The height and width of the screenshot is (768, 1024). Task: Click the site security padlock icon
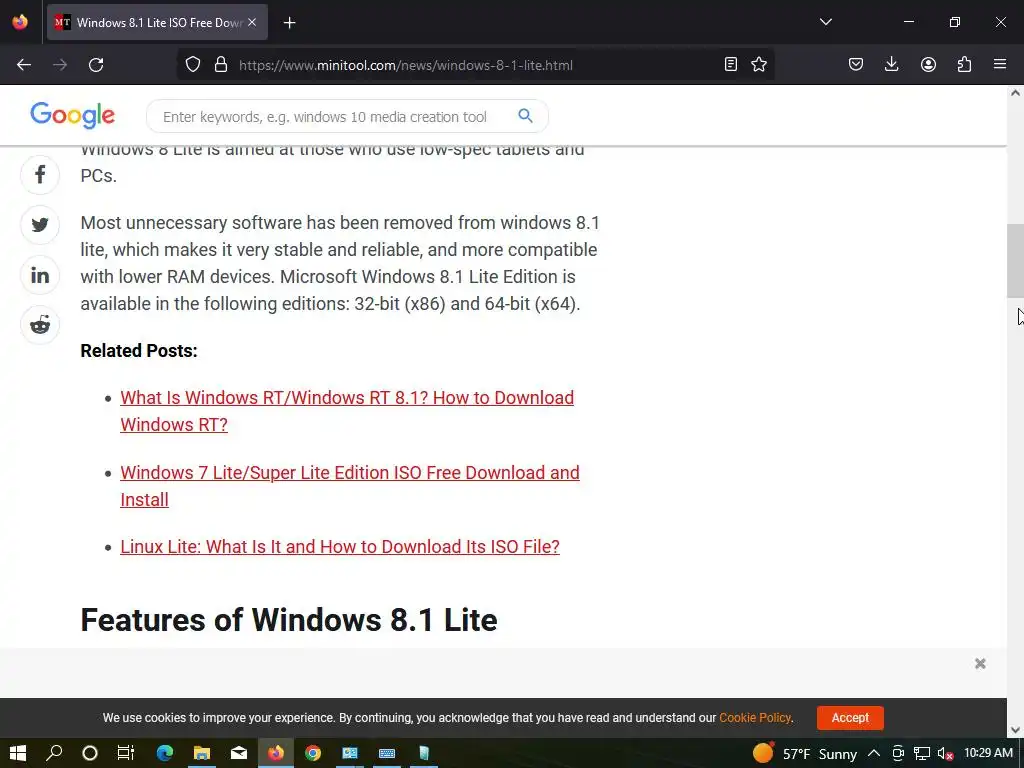[221, 65]
